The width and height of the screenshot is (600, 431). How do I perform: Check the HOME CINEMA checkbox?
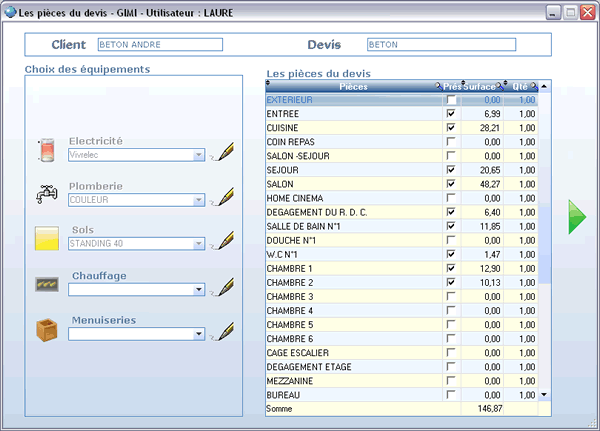[451, 198]
